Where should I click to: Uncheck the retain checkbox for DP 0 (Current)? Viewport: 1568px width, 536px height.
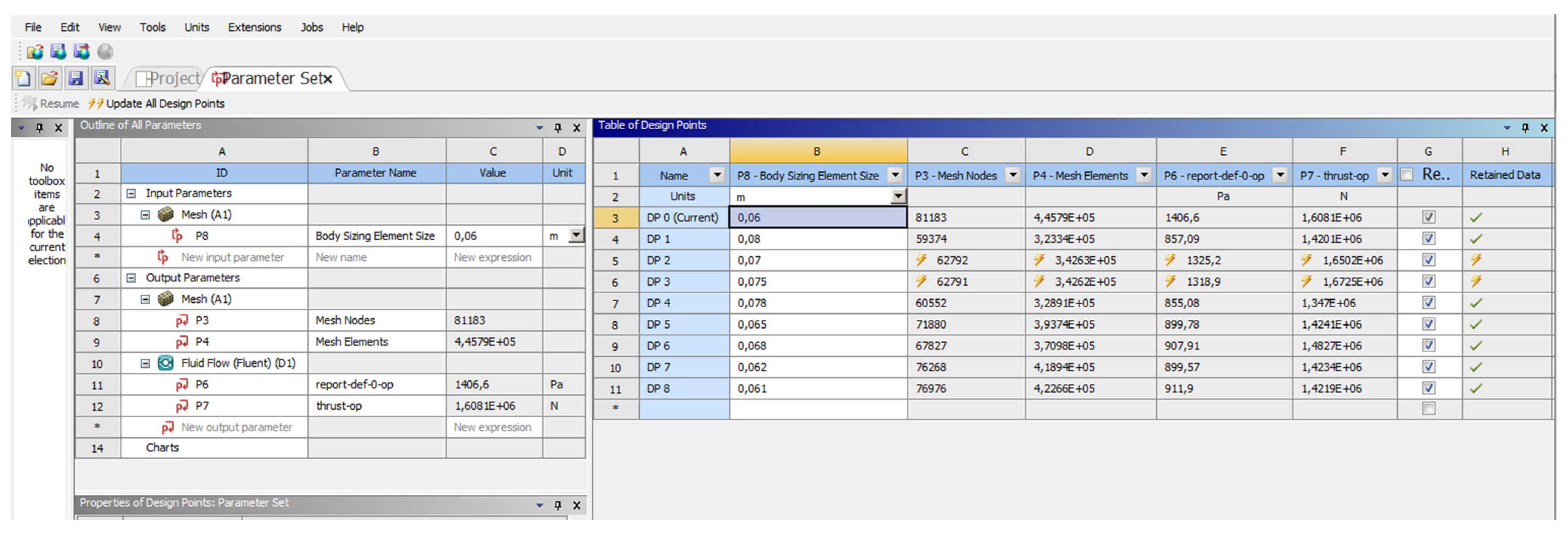point(1429,217)
